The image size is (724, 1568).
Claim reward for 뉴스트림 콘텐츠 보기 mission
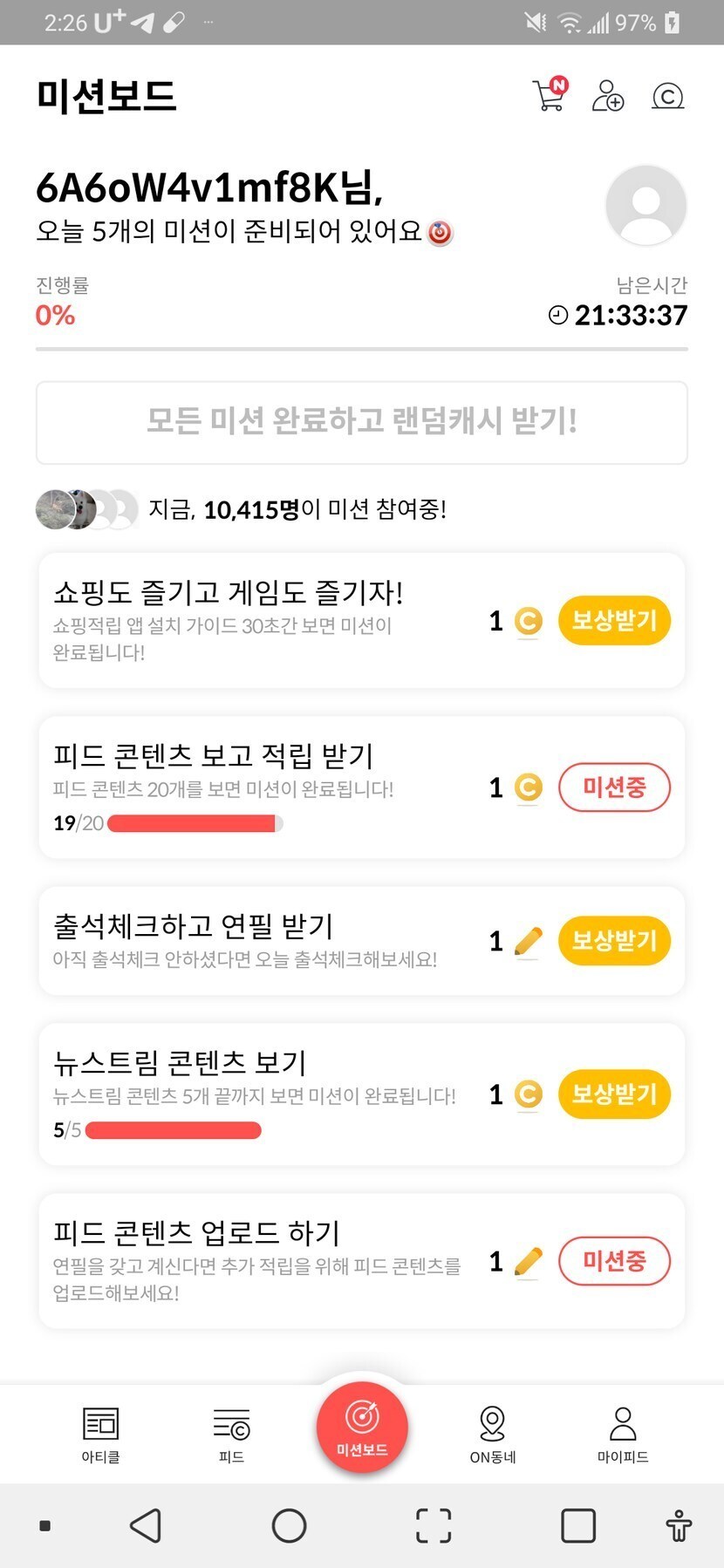pos(614,1094)
